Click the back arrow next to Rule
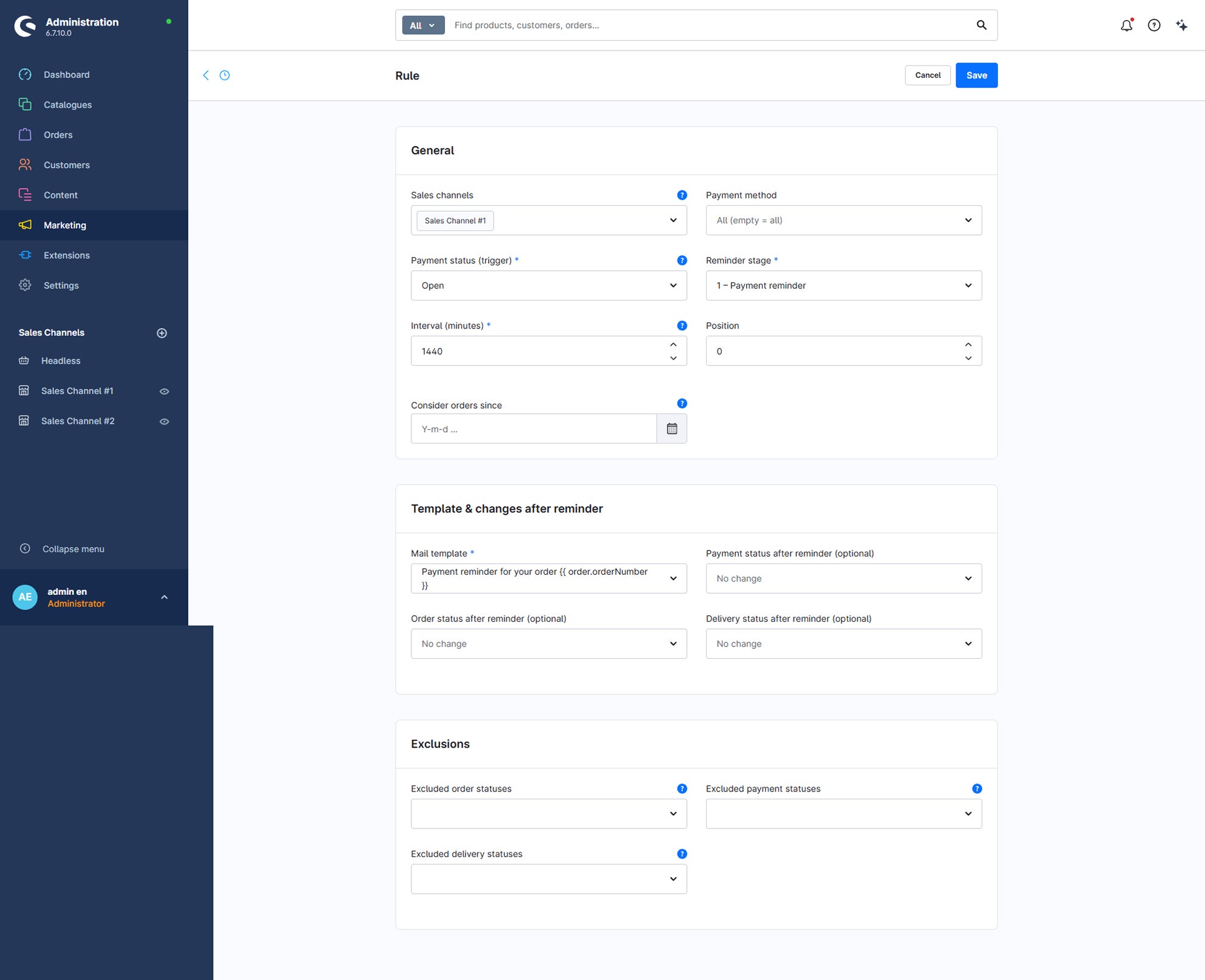The image size is (1205, 980). (x=206, y=75)
